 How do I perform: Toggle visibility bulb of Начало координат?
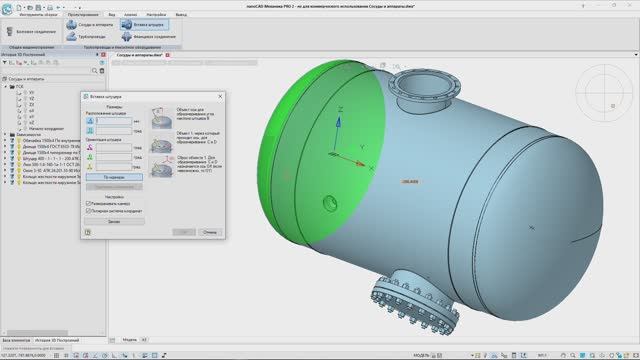[25, 129]
